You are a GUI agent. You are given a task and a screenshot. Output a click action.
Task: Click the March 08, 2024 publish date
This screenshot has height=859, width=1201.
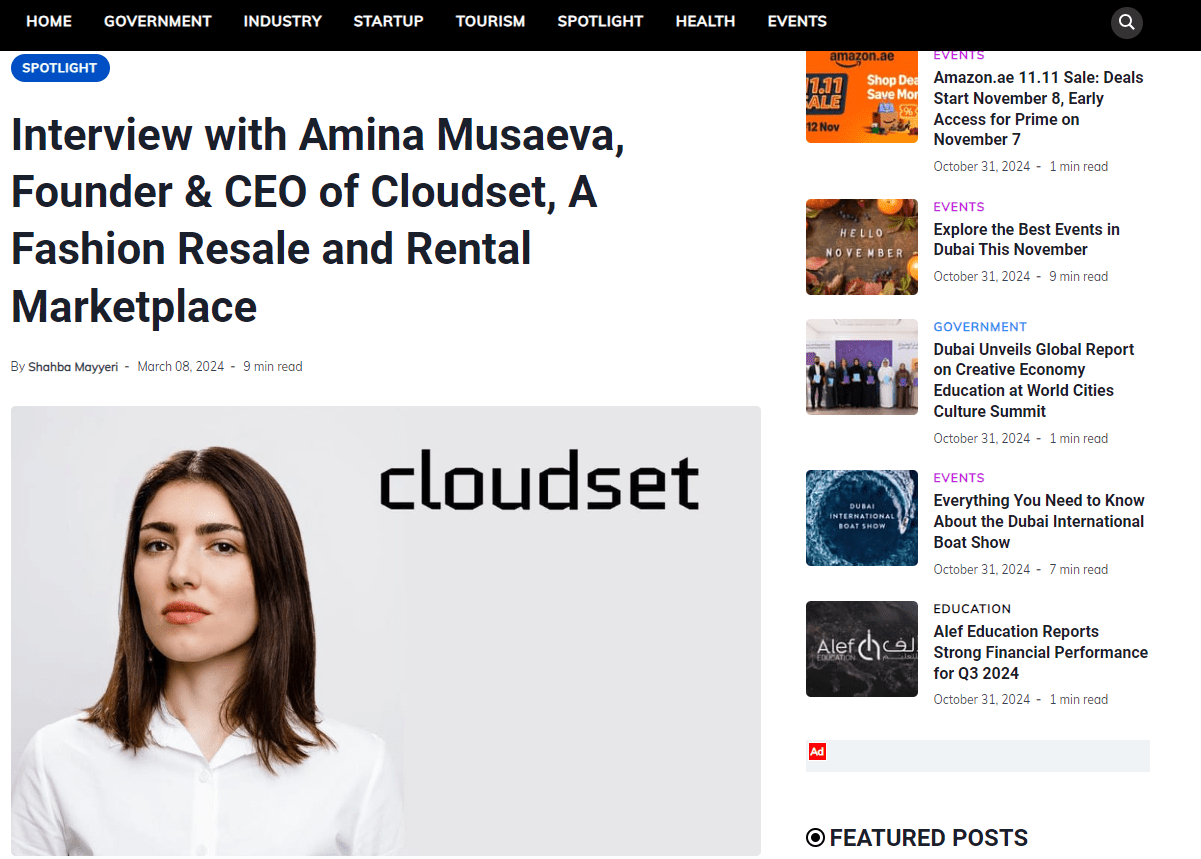181,367
